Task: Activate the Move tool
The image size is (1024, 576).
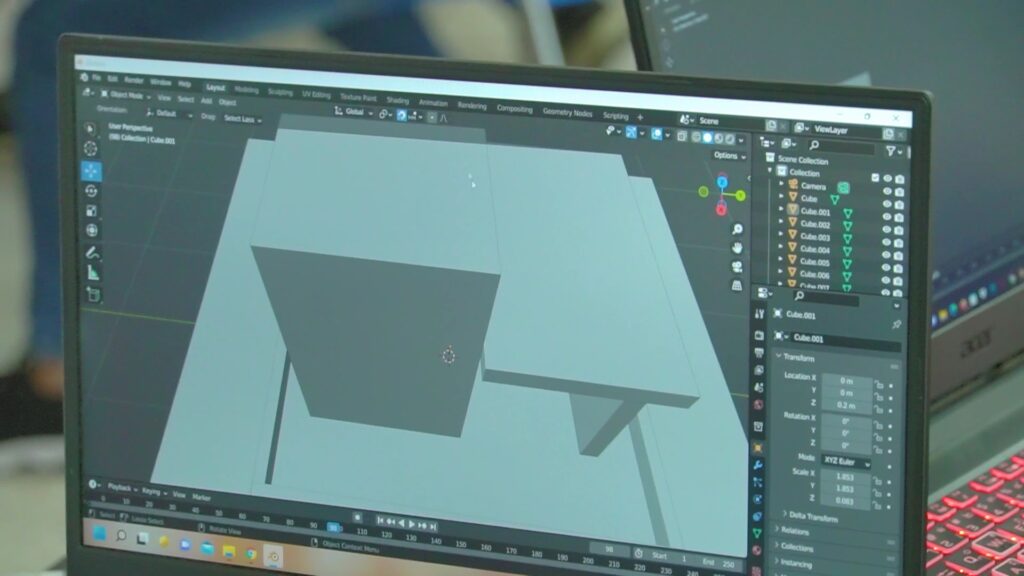Action: (x=91, y=170)
